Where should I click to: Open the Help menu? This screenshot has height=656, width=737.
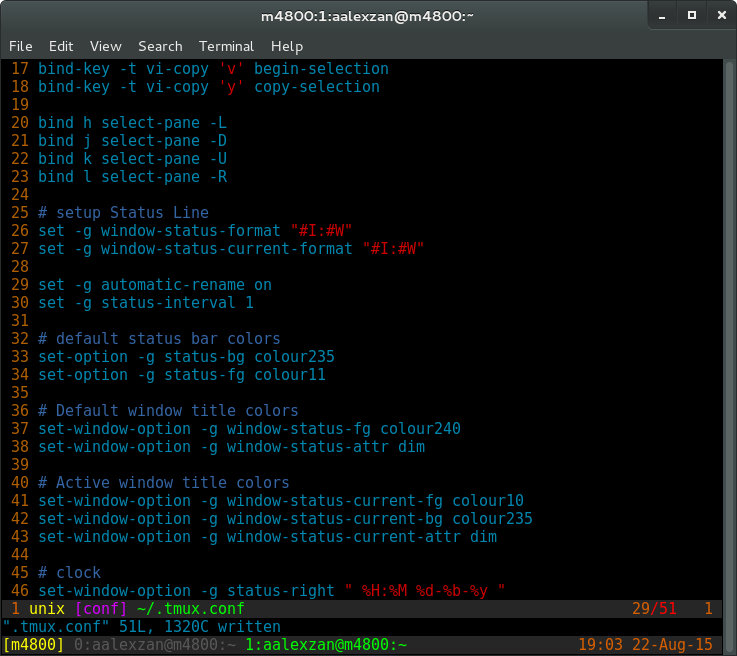(x=287, y=46)
